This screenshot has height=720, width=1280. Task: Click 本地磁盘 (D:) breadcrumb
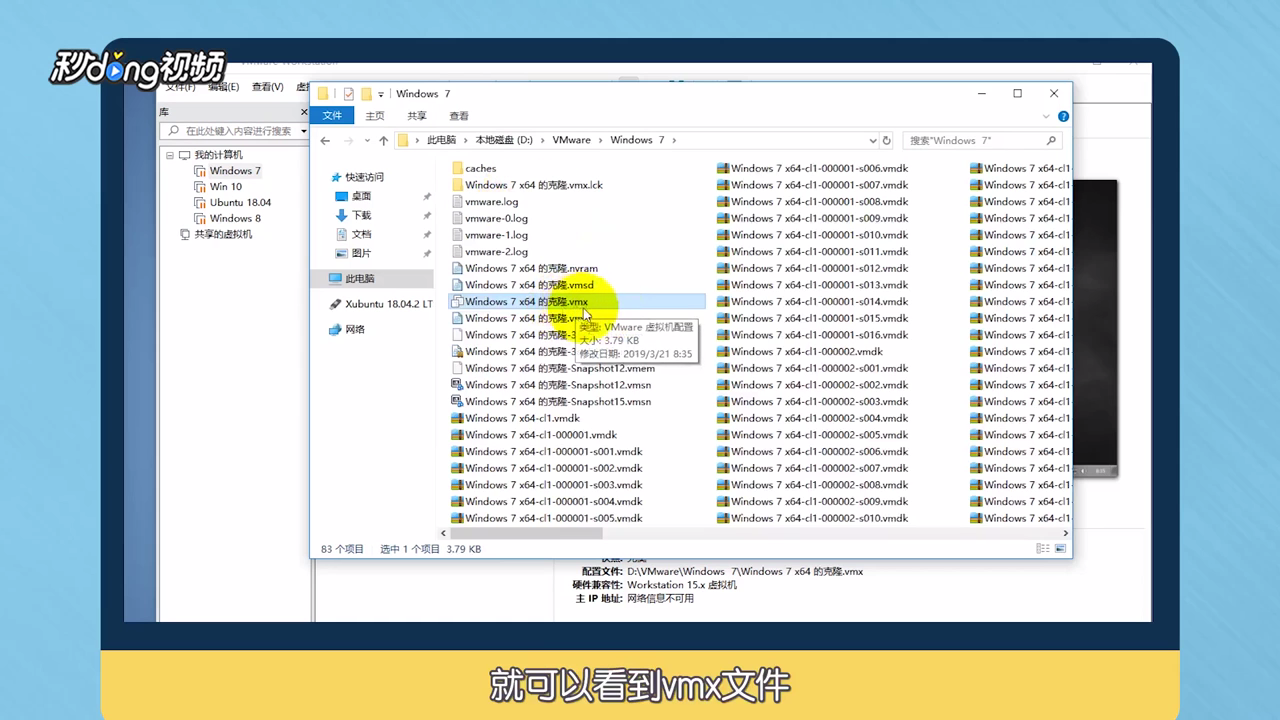[x=504, y=141]
